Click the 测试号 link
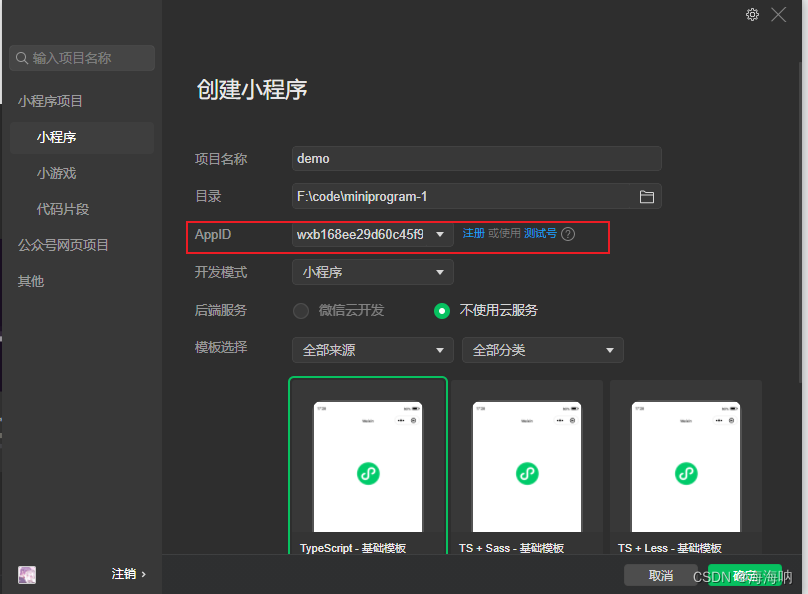The height and width of the screenshot is (594, 808). [x=540, y=233]
